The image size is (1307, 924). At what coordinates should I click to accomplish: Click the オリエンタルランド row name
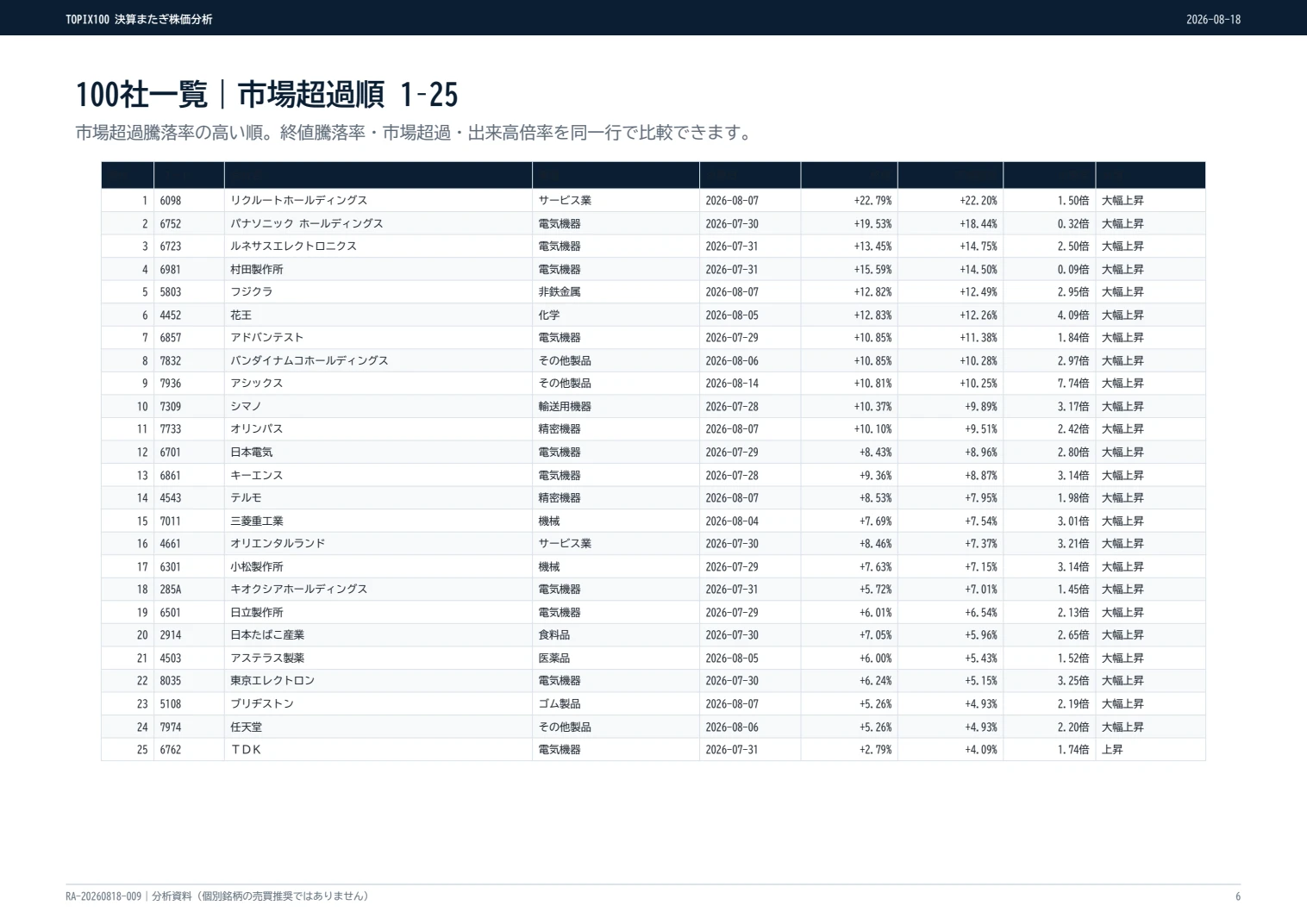(x=278, y=544)
